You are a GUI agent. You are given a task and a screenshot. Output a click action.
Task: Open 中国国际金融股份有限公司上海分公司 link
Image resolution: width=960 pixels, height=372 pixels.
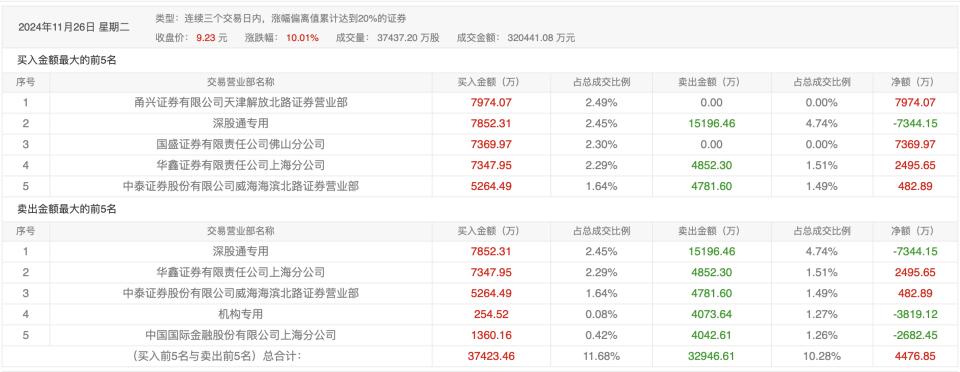241,335
